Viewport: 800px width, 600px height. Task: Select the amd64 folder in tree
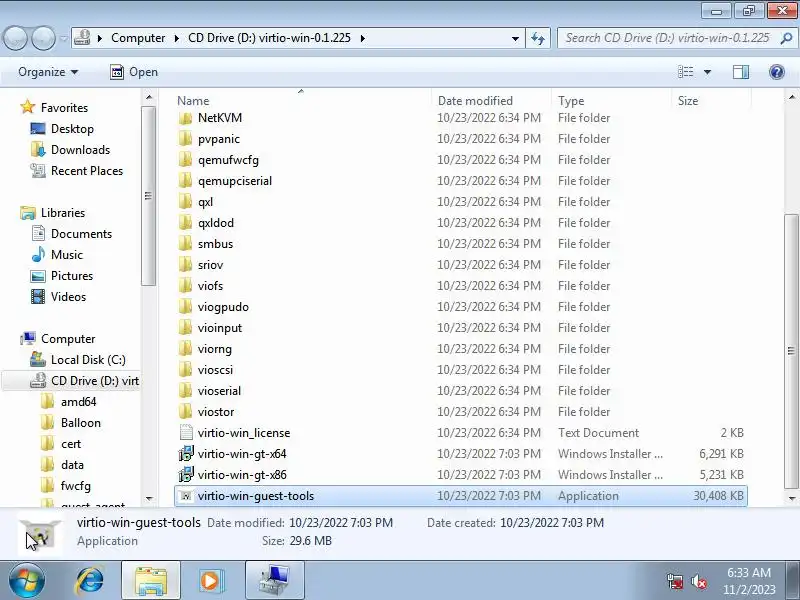click(x=79, y=402)
